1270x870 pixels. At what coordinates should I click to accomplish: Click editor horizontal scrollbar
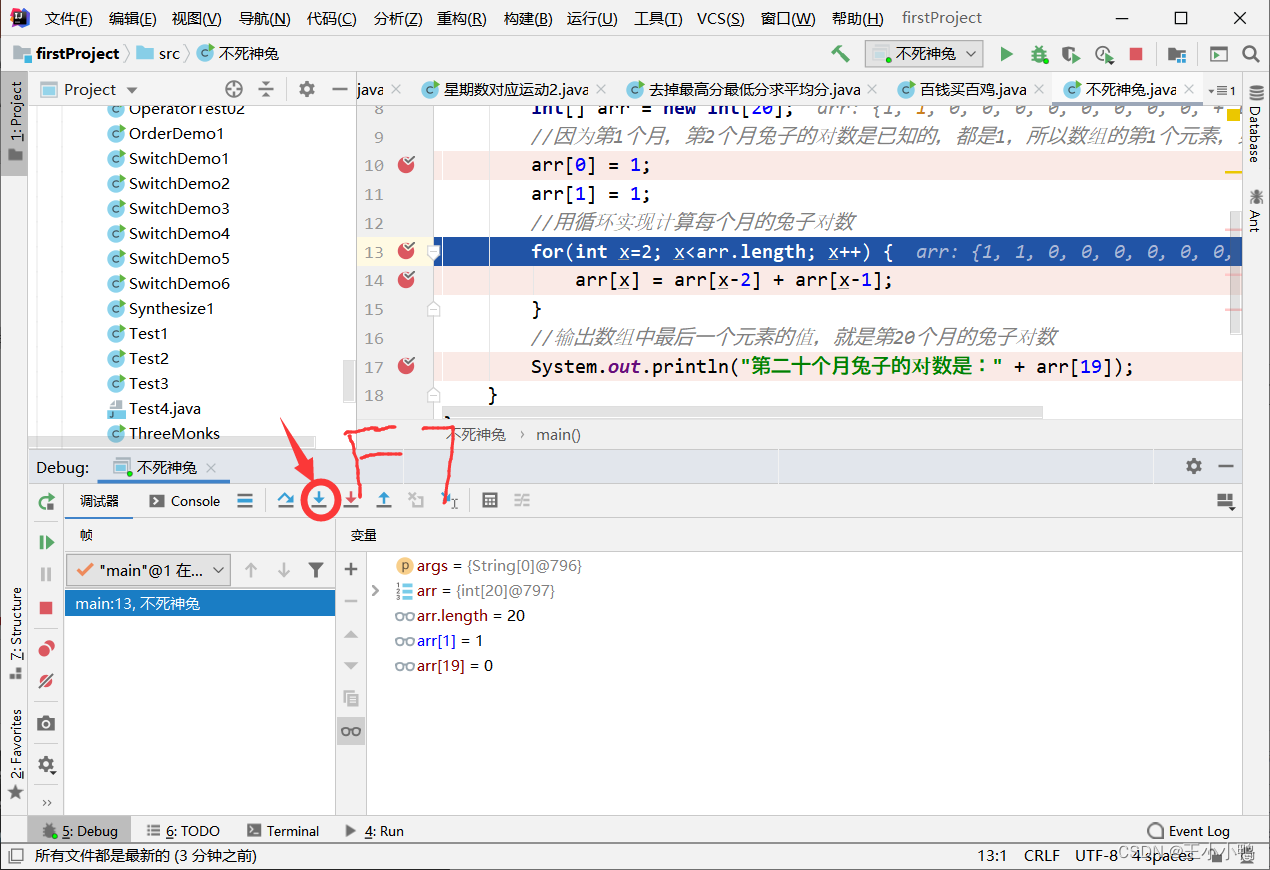coord(743,411)
